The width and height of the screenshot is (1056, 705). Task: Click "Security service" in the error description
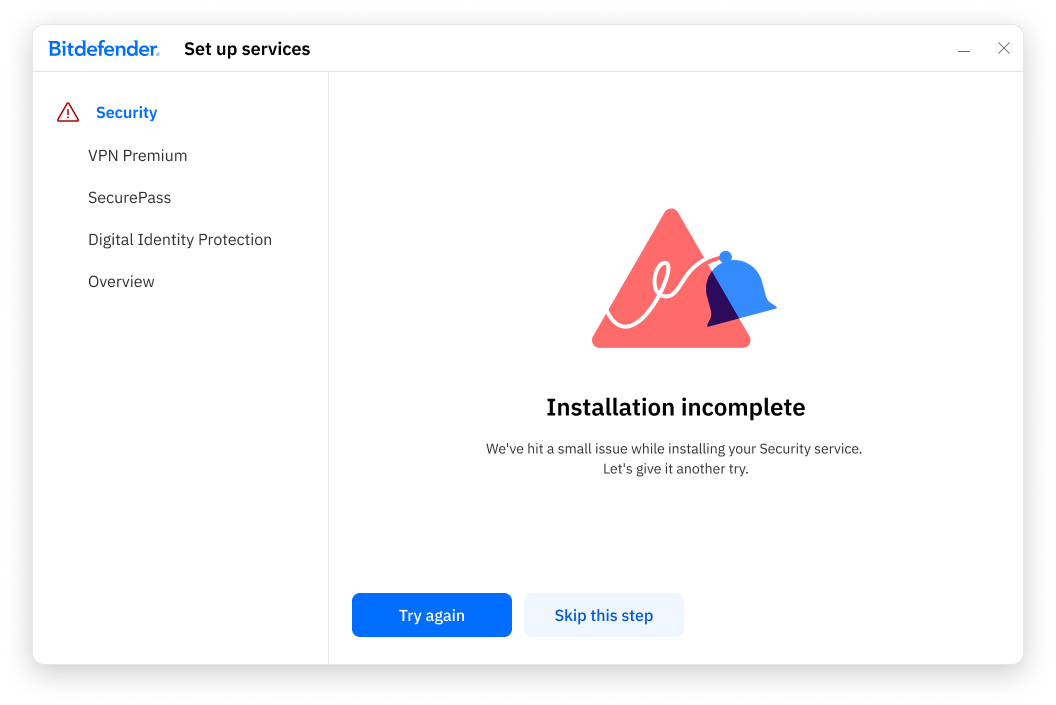[x=810, y=448]
